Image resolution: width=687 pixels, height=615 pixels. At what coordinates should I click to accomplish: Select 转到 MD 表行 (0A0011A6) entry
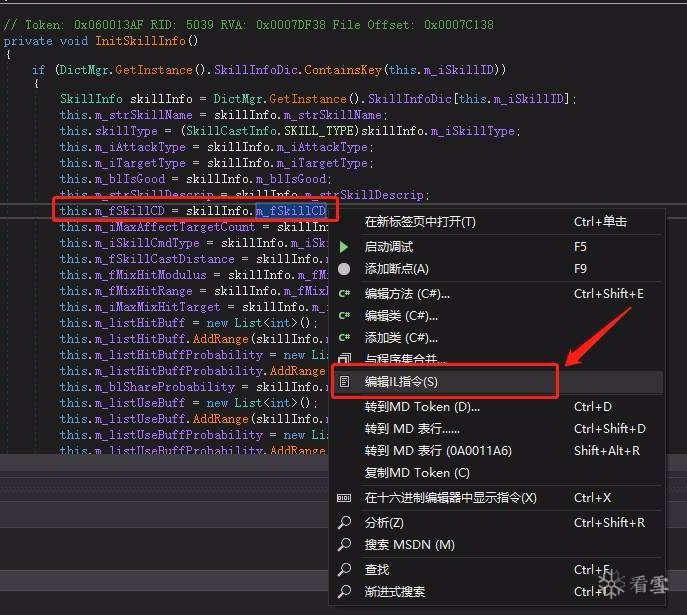coord(438,451)
